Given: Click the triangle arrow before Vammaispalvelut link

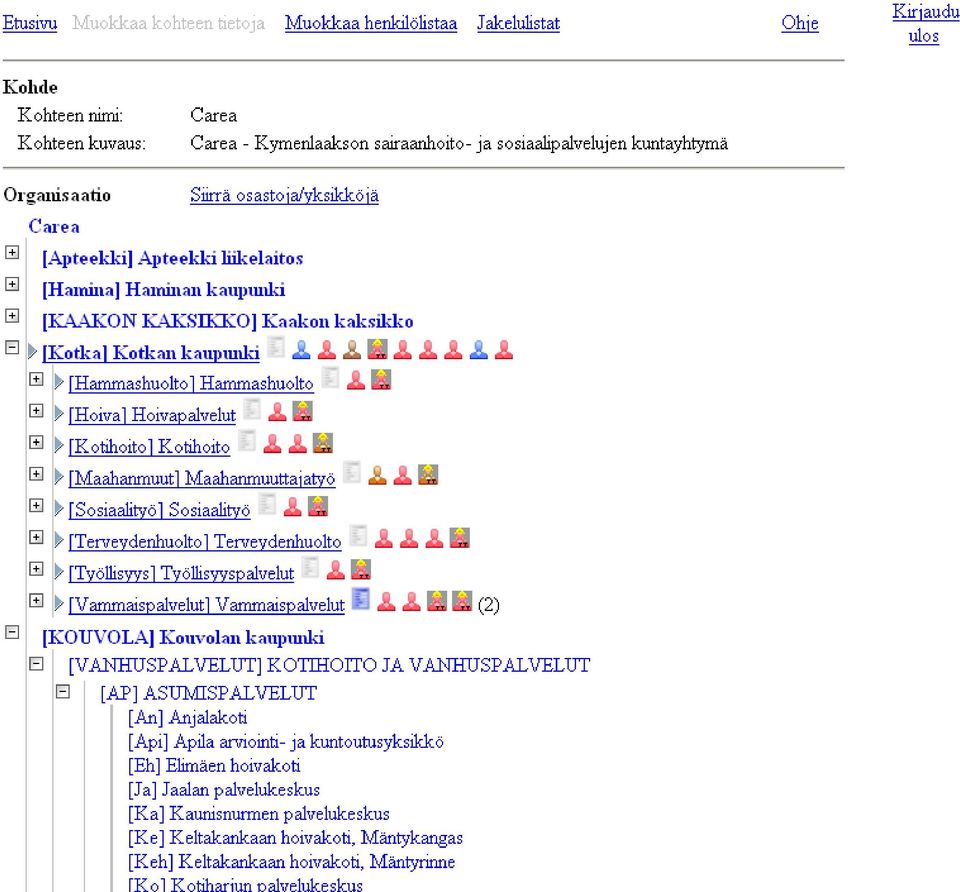Looking at the screenshot, I should click(59, 604).
